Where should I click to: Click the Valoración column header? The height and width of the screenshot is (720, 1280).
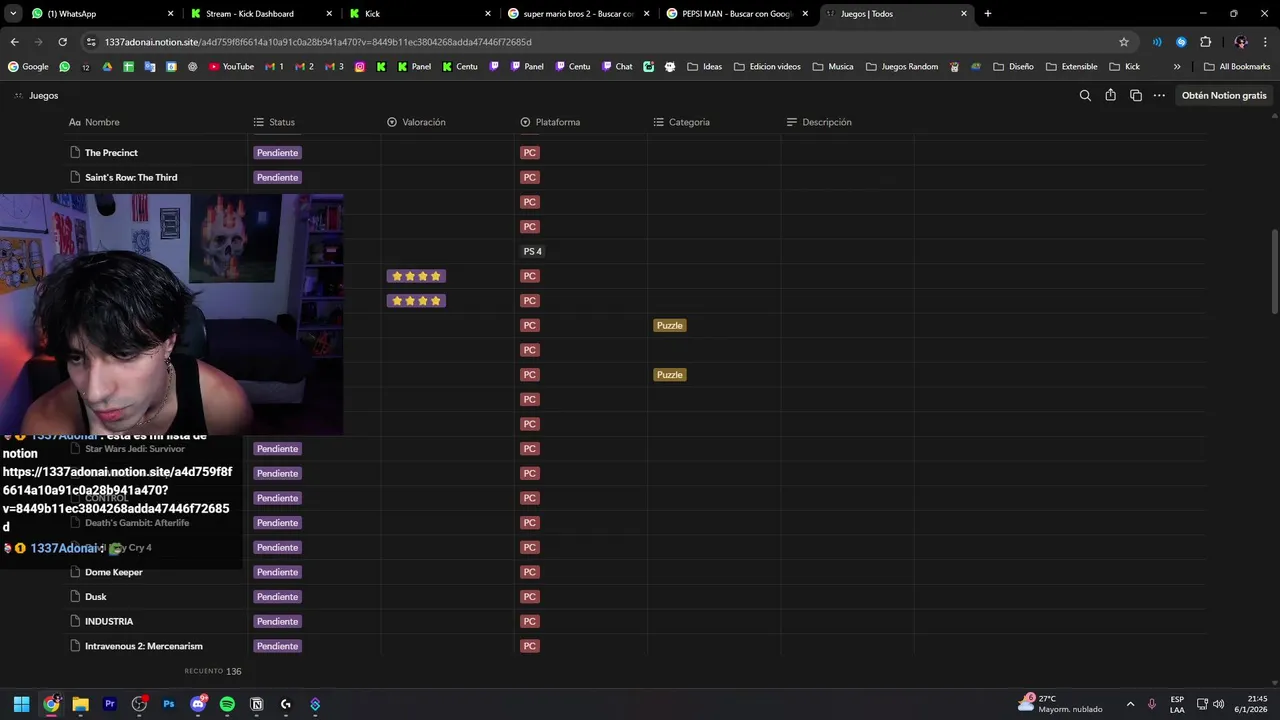point(416,122)
